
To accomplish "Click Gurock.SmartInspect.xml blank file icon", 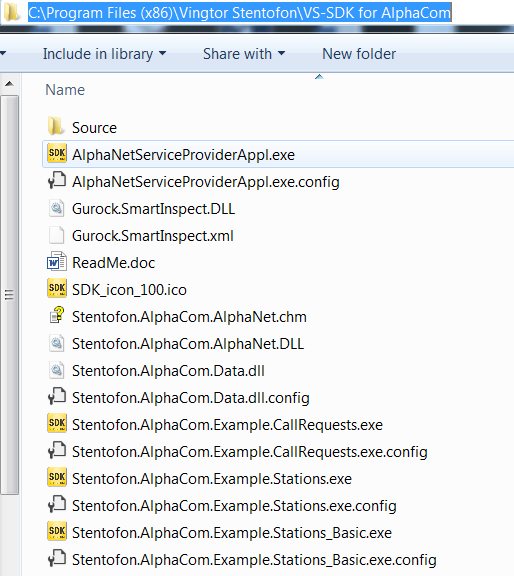I will (x=57, y=235).
